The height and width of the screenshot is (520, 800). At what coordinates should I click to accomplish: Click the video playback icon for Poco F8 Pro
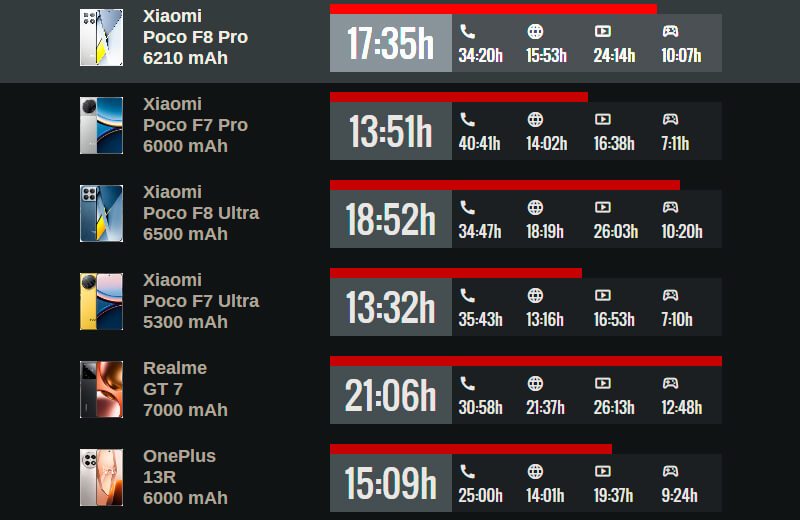pyautogui.click(x=602, y=31)
